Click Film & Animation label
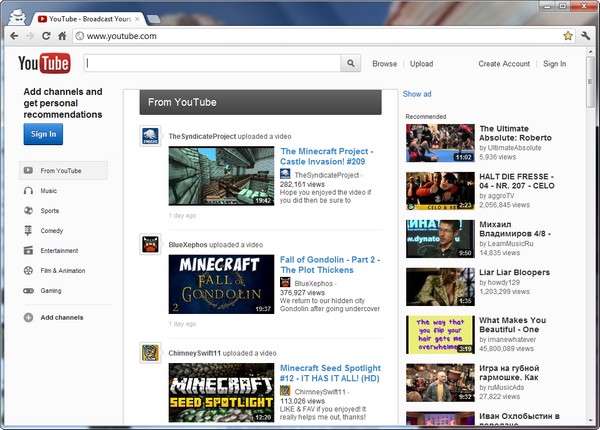600x430 pixels. tap(63, 270)
